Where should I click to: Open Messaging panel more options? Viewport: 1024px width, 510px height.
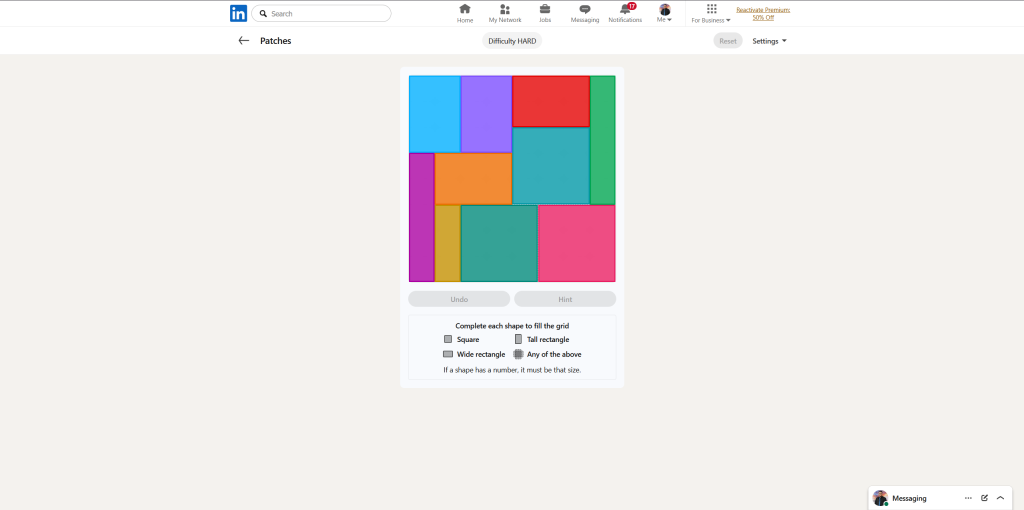[968, 498]
